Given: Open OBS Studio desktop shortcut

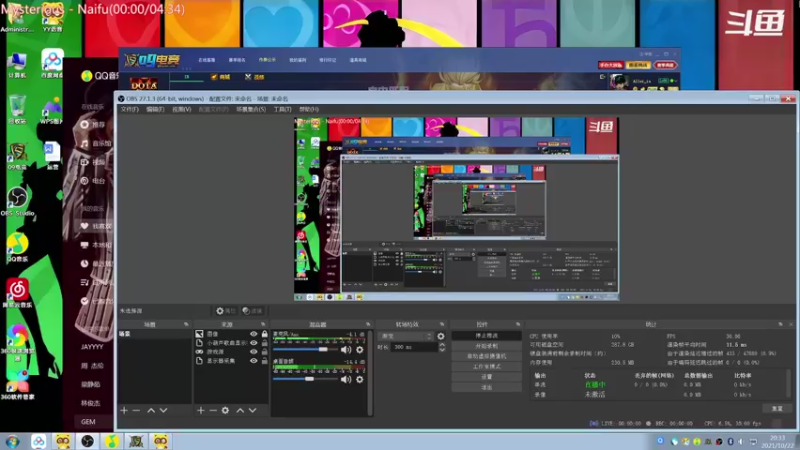Looking at the screenshot, I should [17, 202].
